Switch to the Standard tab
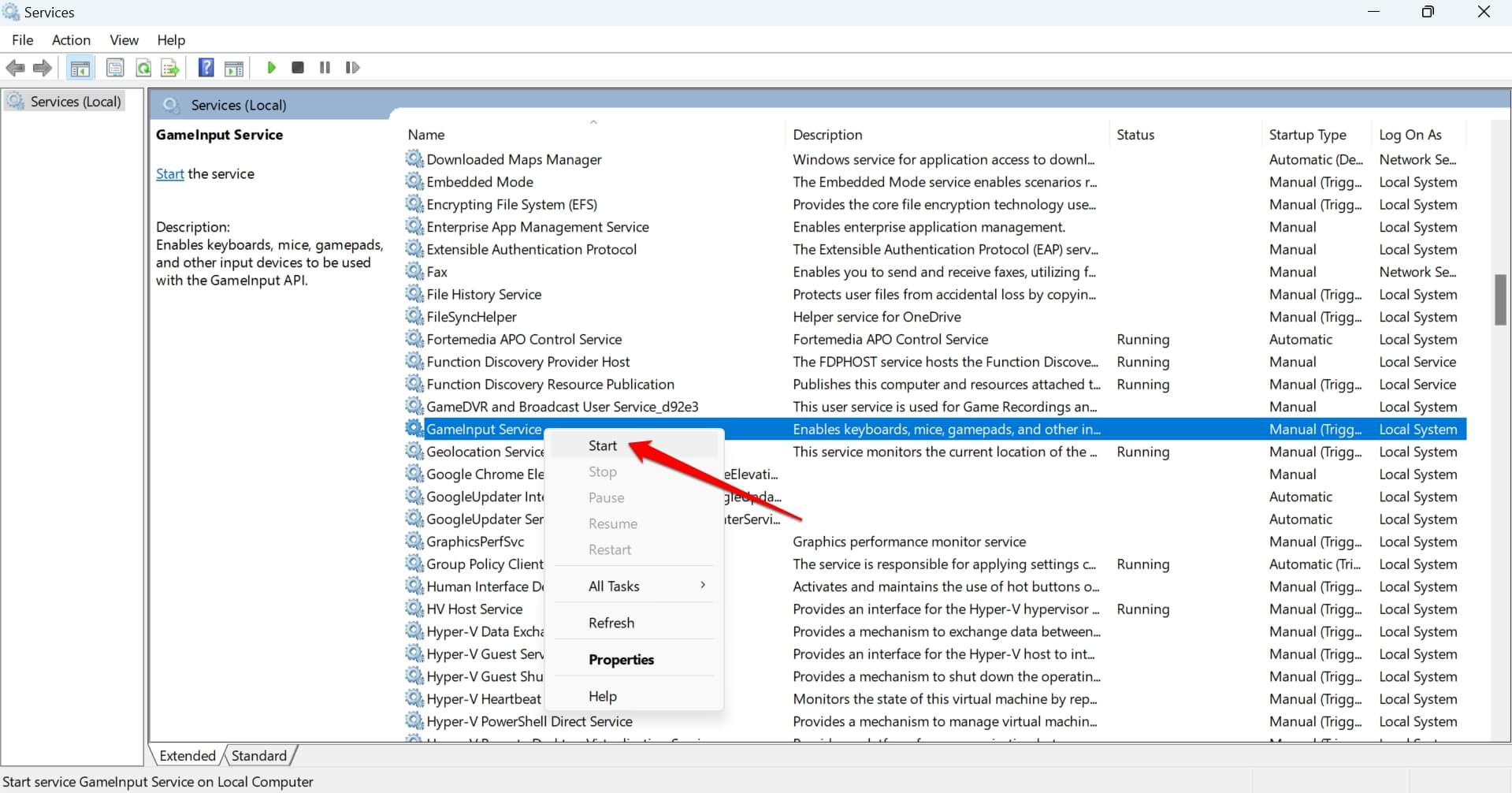This screenshot has height=793, width=1512. pyautogui.click(x=259, y=755)
